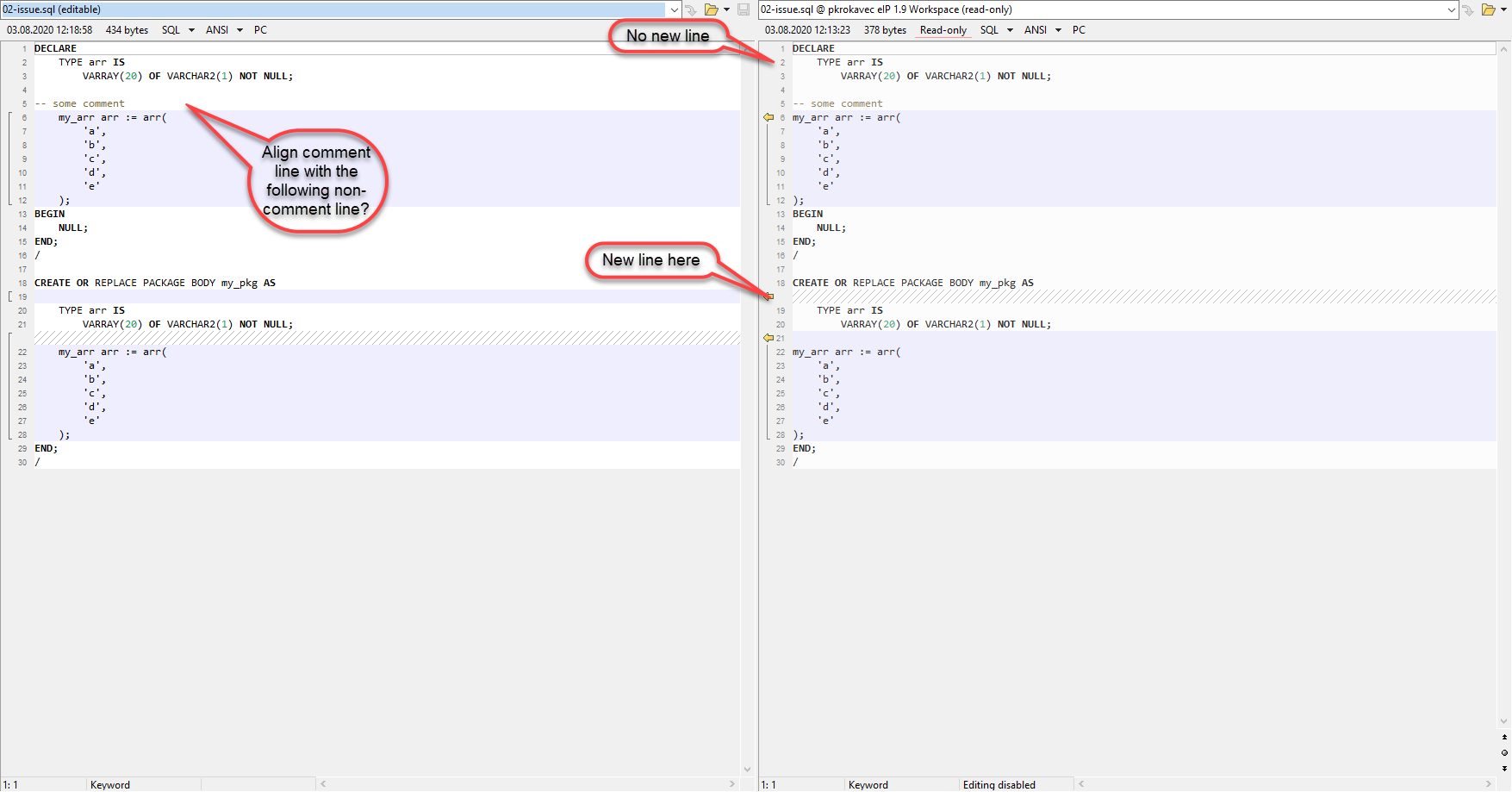Click the merge arrow next to line 18
This screenshot has width=1512, height=792.
pos(768,296)
